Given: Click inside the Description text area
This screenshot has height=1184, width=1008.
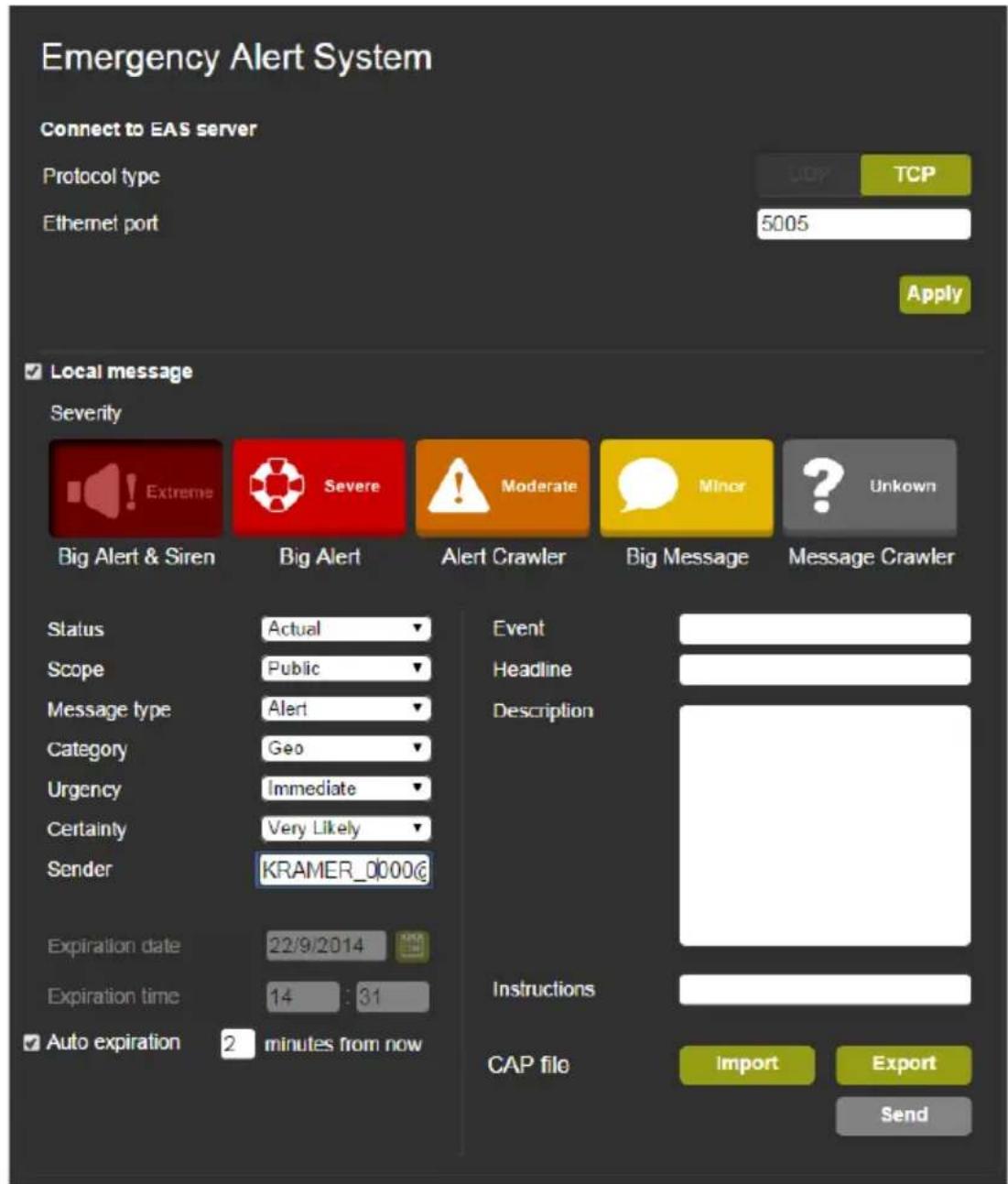Looking at the screenshot, I should tap(824, 825).
